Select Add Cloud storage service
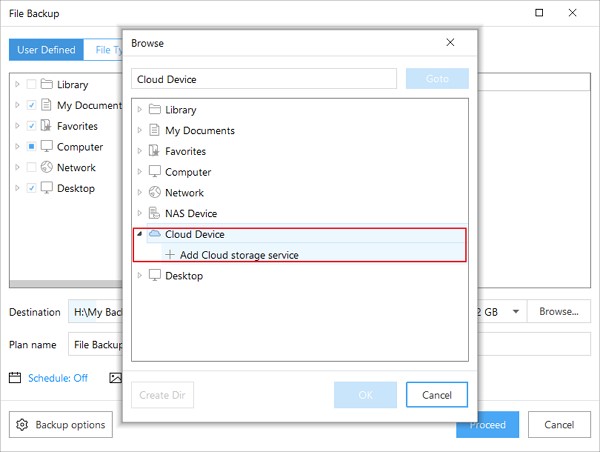This screenshot has width=600, height=452. click(239, 255)
